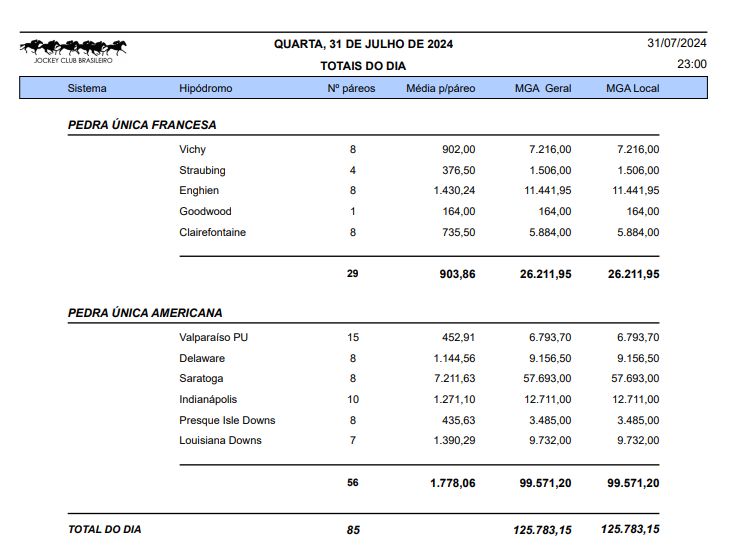Select the title 'QUARTA, 31 DE JULHO DE 2024'
The image size is (734, 547).
(363, 44)
